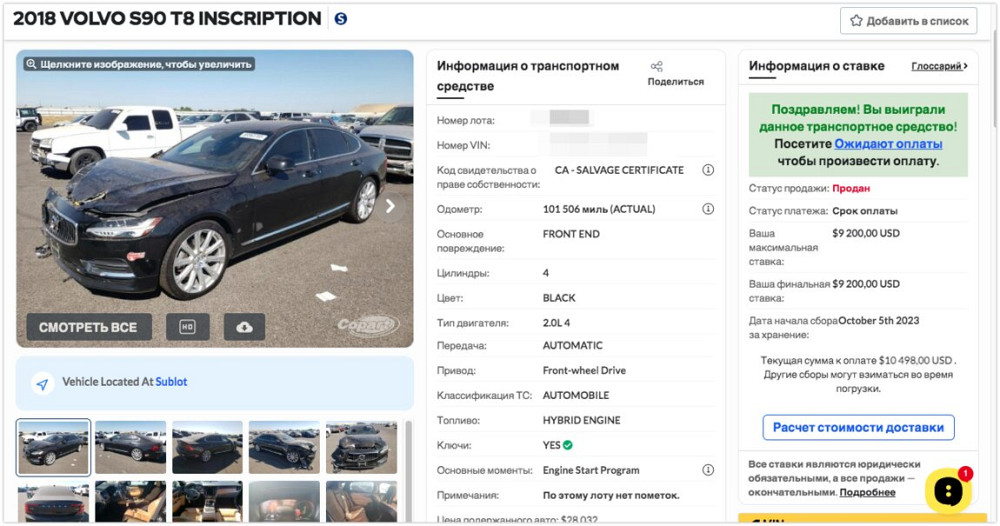Click the blue S badge beside title
This screenshot has width=1000, height=526.
coord(341,19)
